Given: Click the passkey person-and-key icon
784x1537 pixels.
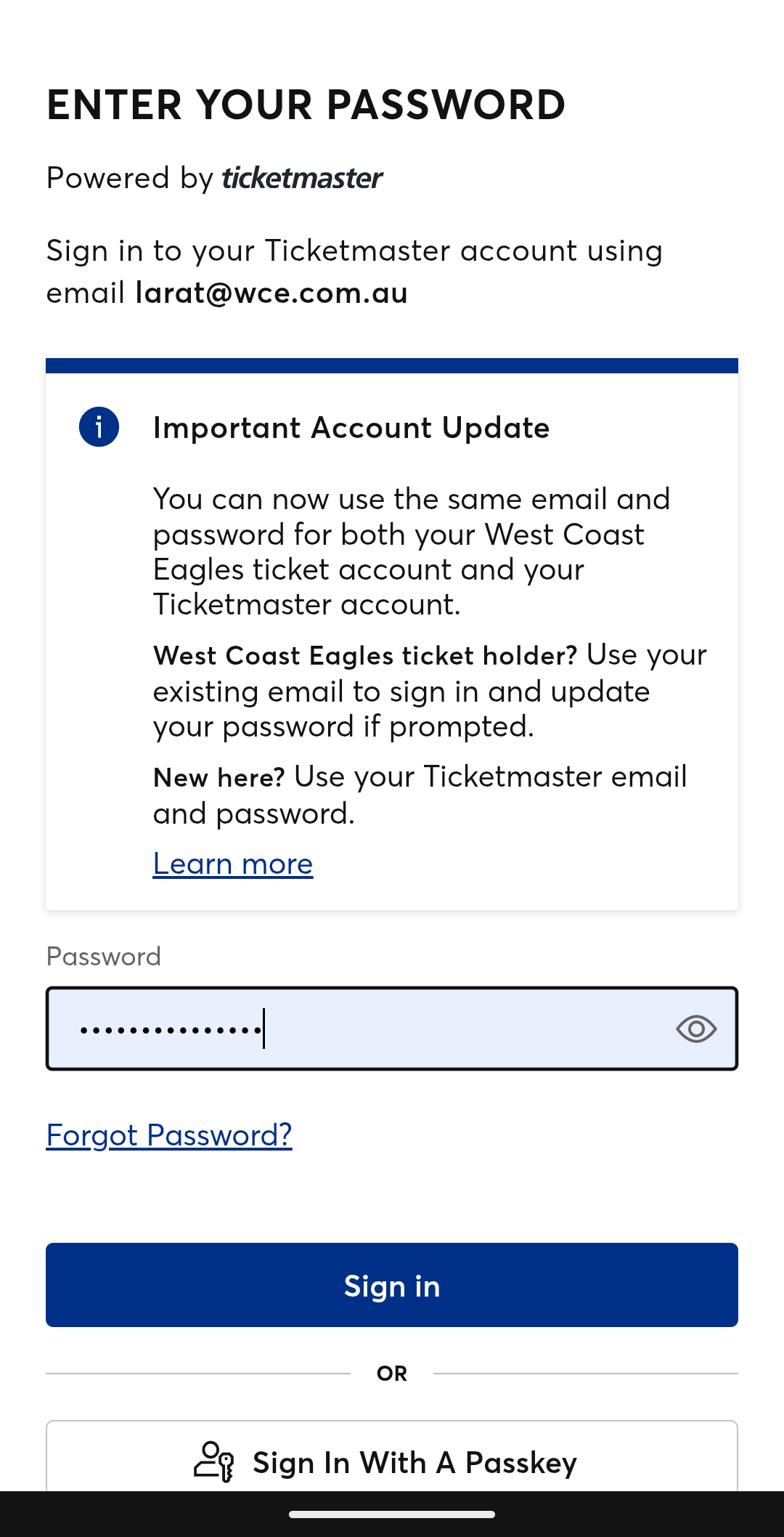Looking at the screenshot, I should (x=213, y=1461).
